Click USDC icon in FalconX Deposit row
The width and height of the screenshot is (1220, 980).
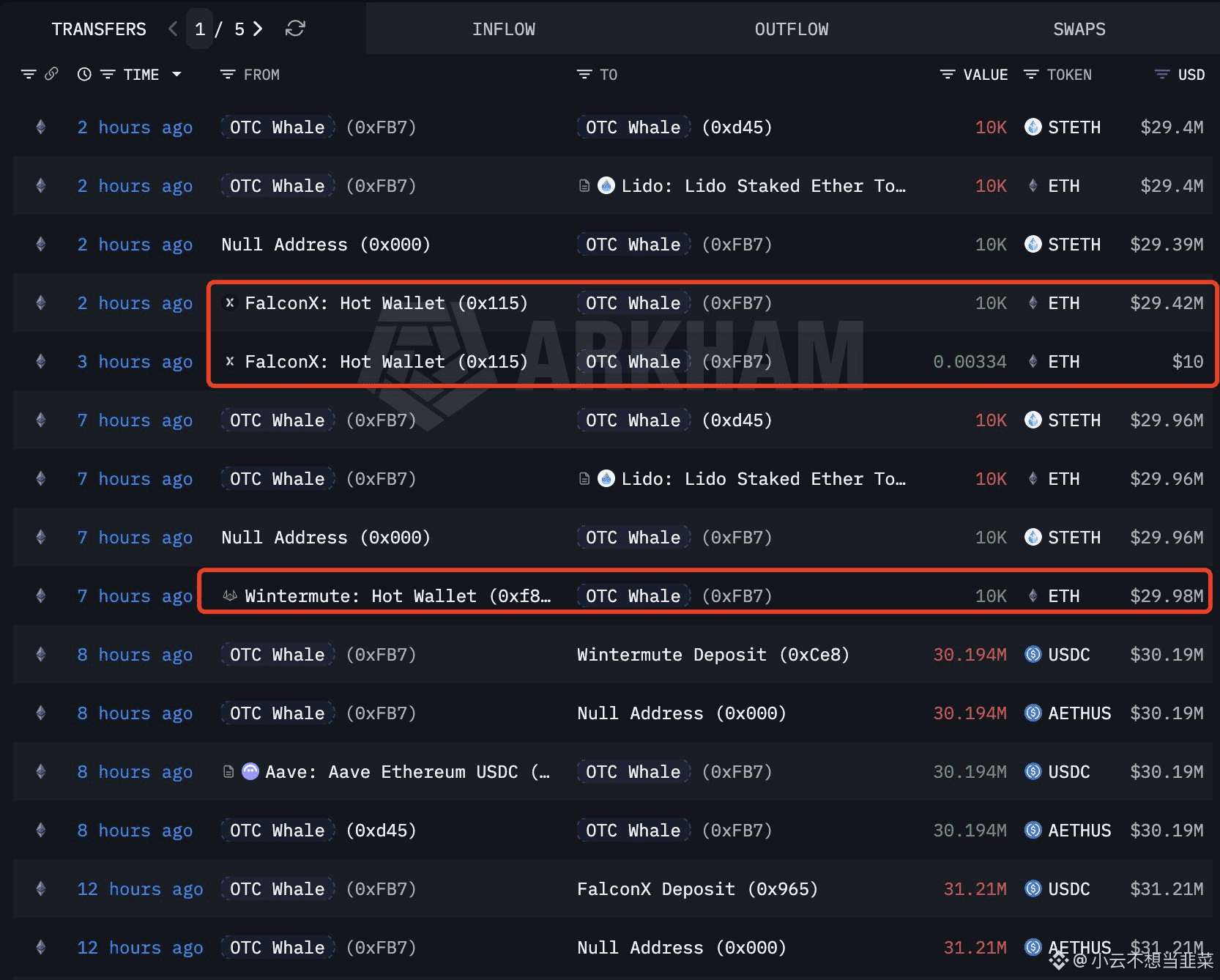click(1033, 888)
